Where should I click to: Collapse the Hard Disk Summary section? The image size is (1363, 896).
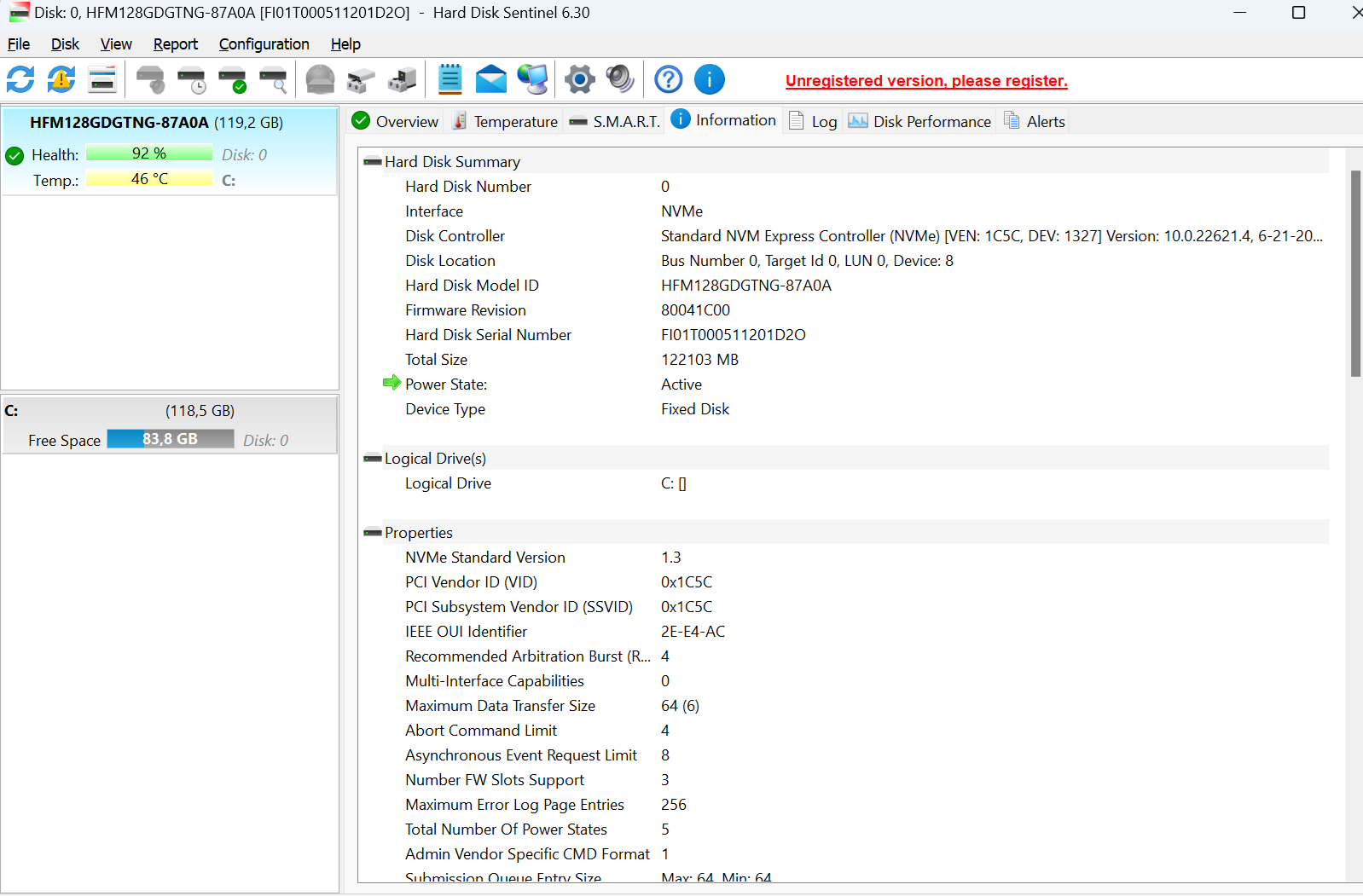[372, 162]
